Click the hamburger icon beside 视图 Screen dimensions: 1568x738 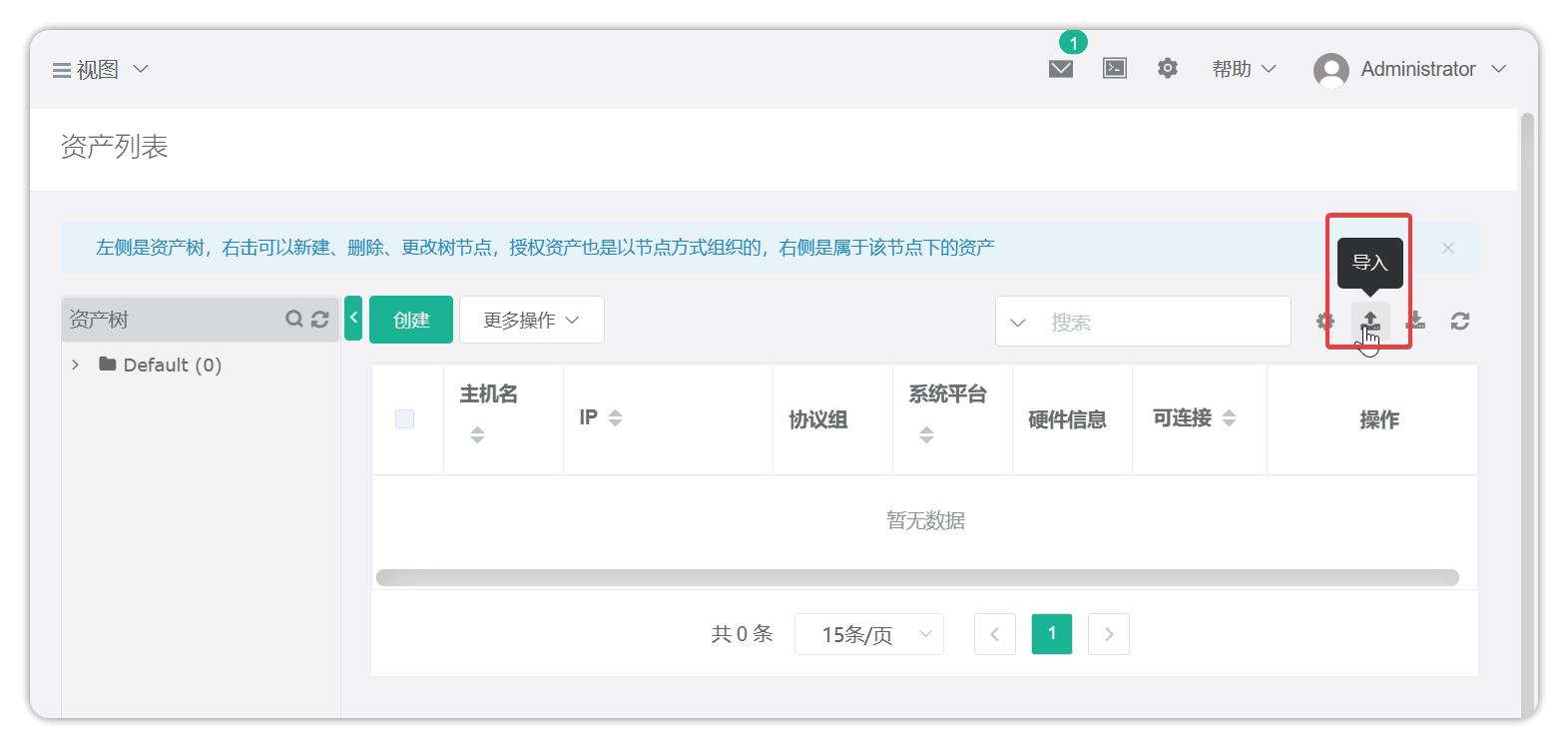click(62, 70)
